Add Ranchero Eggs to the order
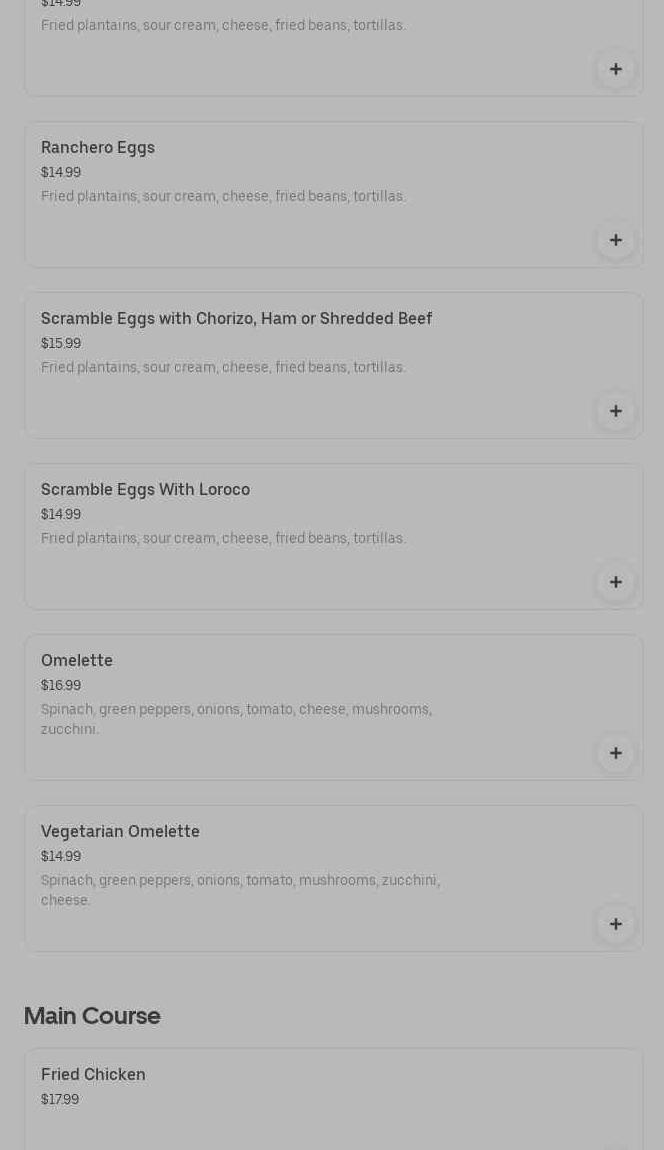 [x=616, y=240]
